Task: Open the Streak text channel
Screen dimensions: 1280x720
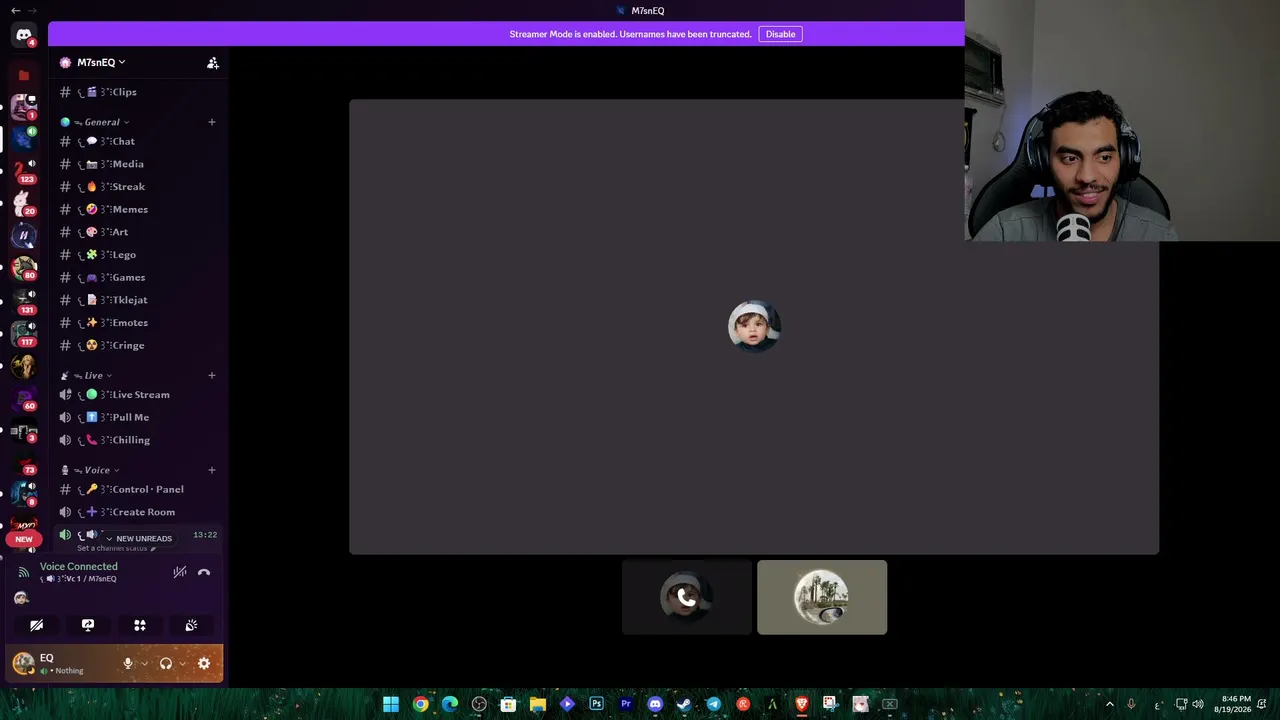Action: click(138, 187)
